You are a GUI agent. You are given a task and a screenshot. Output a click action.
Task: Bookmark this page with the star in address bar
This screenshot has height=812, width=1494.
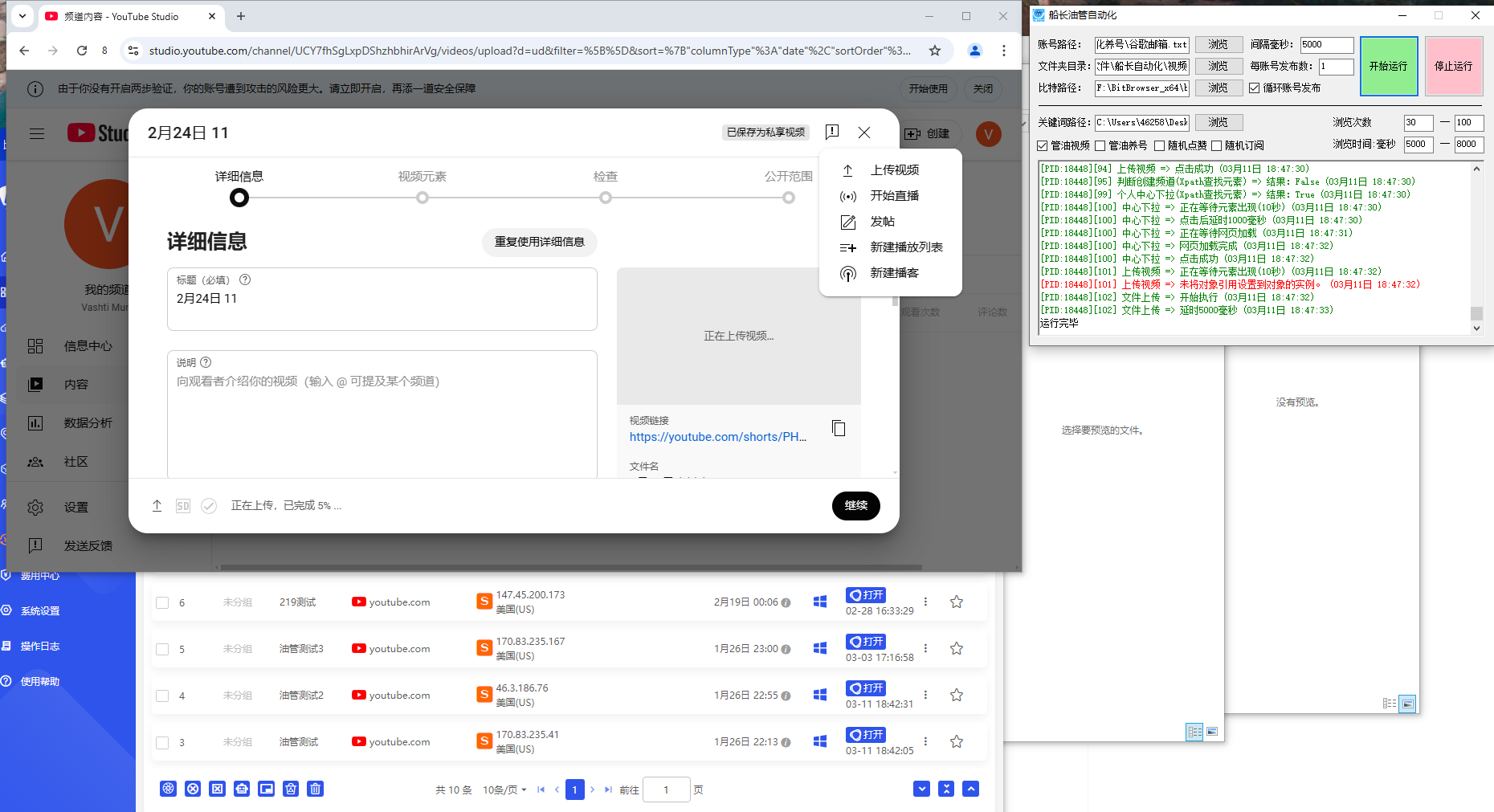coord(935,51)
